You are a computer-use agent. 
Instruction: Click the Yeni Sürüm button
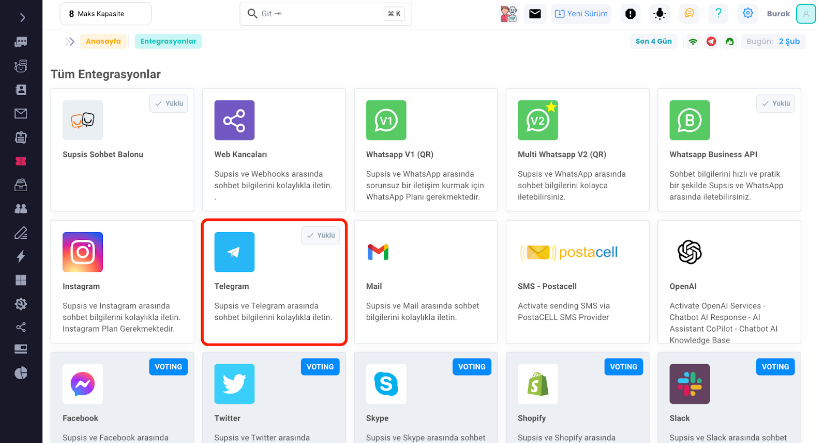pos(581,14)
